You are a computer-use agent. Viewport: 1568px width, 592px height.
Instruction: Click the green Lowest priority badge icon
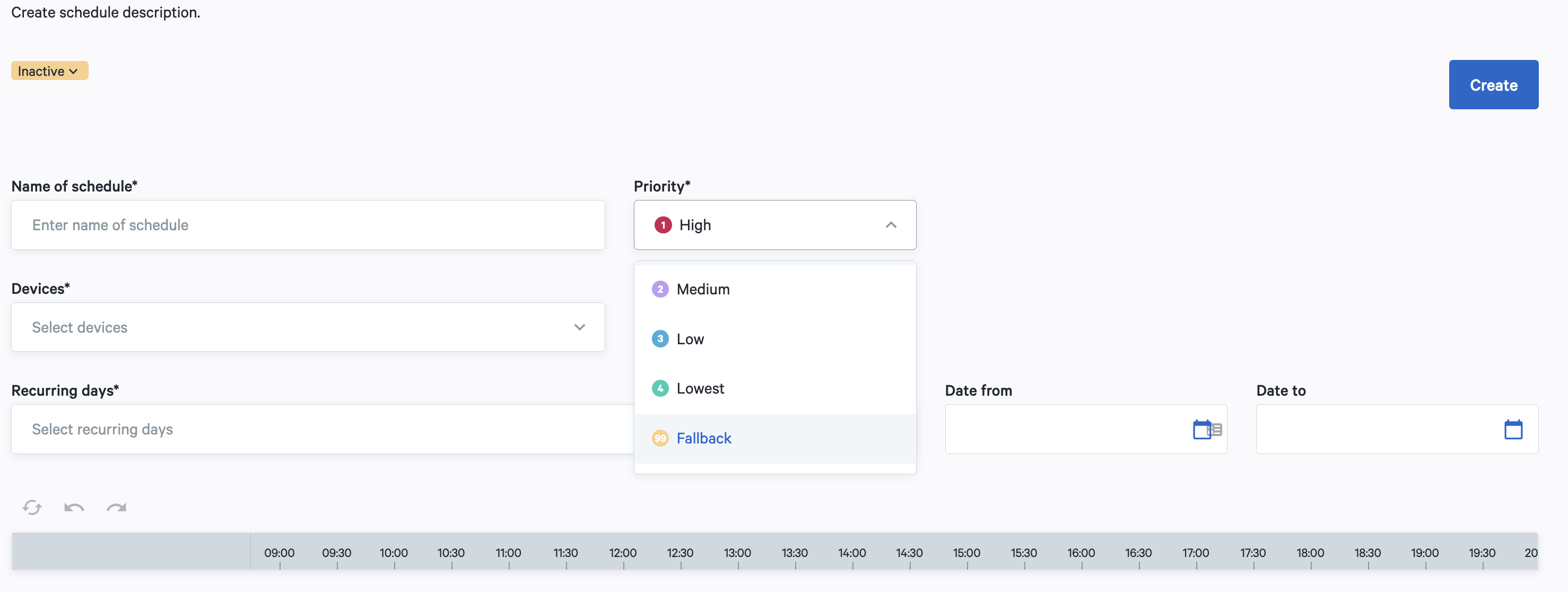click(660, 388)
